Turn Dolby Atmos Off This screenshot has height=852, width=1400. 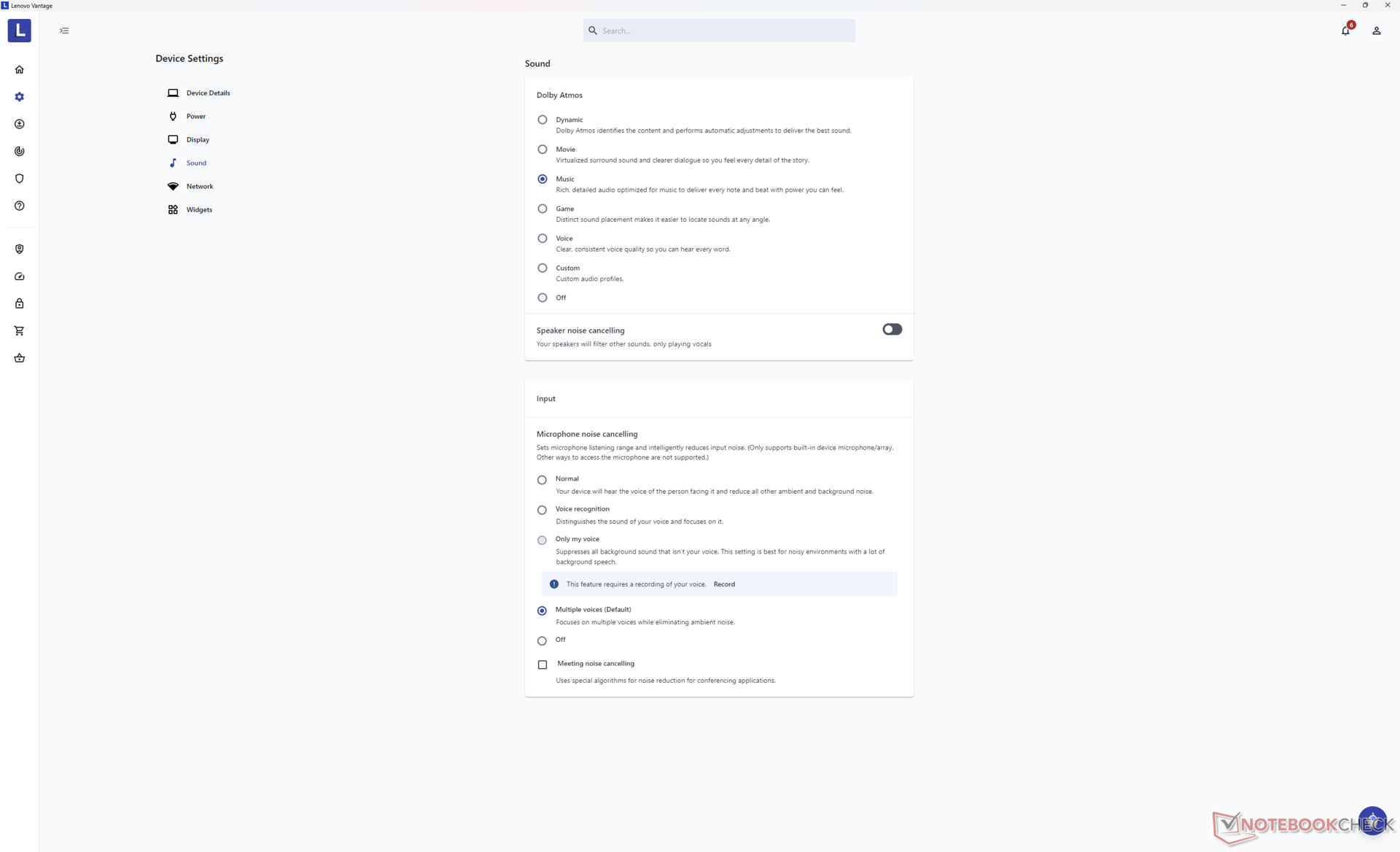542,298
